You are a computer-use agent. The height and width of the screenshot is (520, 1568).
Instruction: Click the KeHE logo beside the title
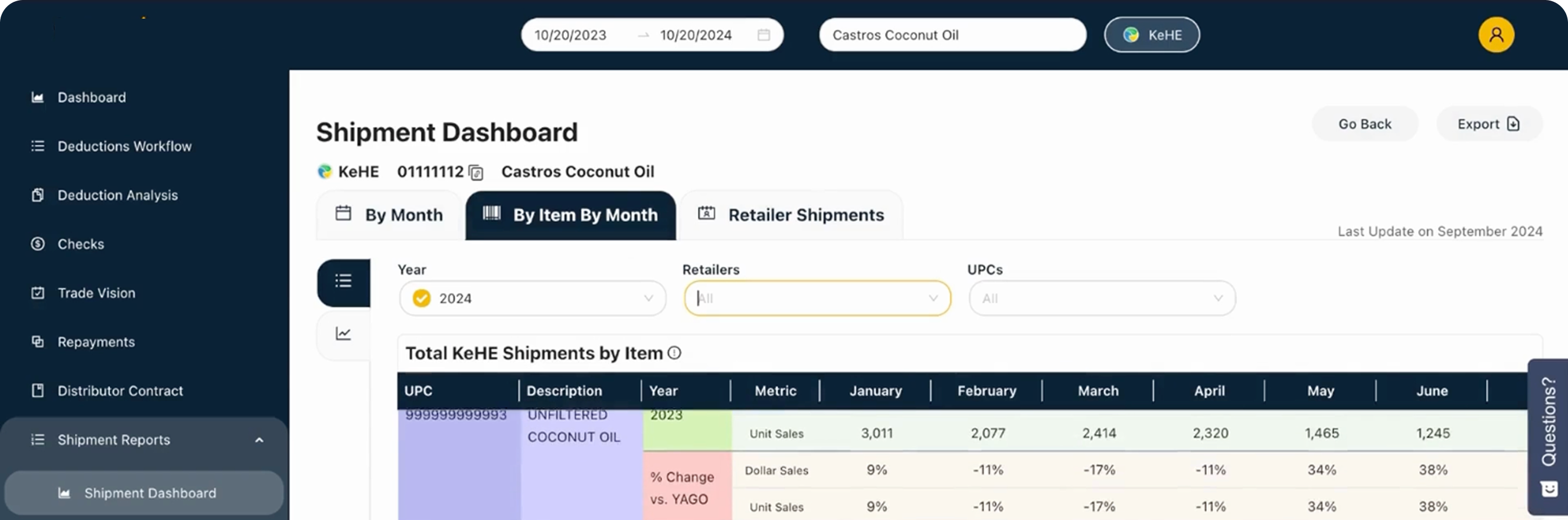point(325,172)
